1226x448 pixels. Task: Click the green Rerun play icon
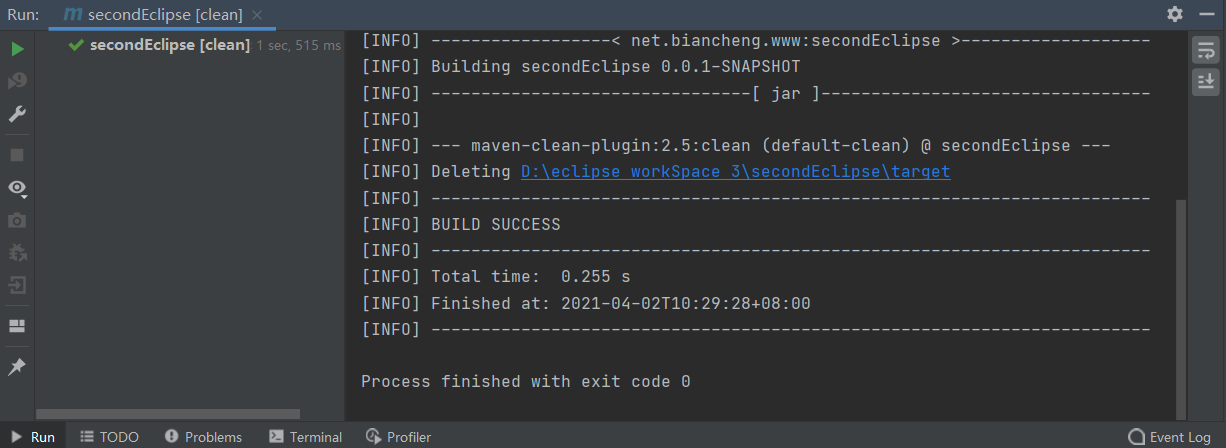[17, 49]
